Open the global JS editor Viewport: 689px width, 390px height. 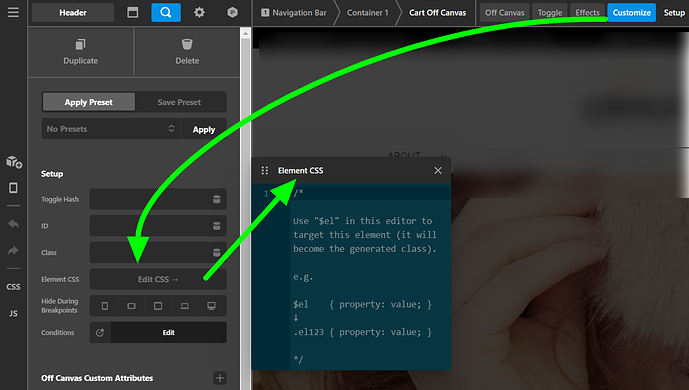(x=13, y=314)
